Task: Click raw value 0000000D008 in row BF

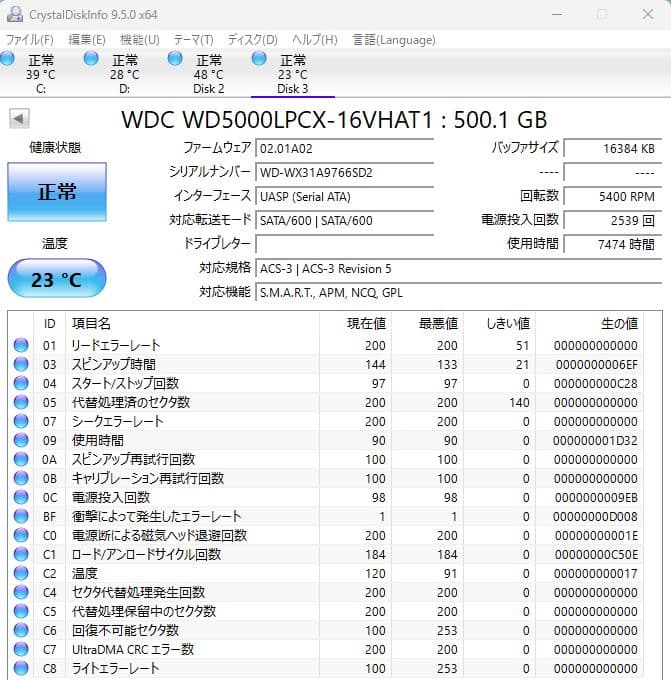Action: [x=595, y=517]
